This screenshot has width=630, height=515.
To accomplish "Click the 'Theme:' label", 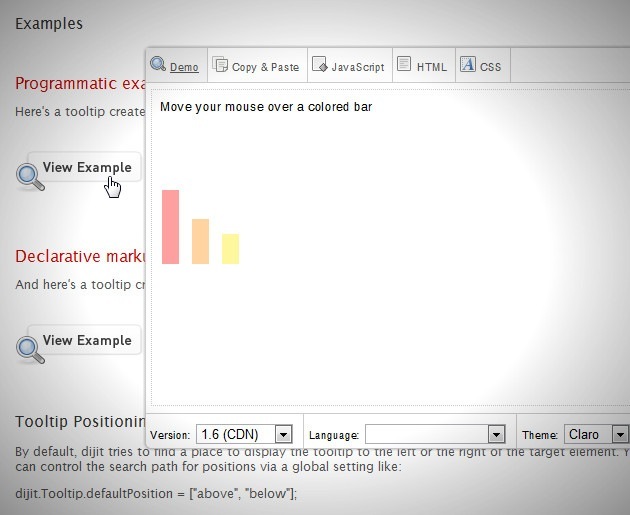I will click(x=540, y=435).
